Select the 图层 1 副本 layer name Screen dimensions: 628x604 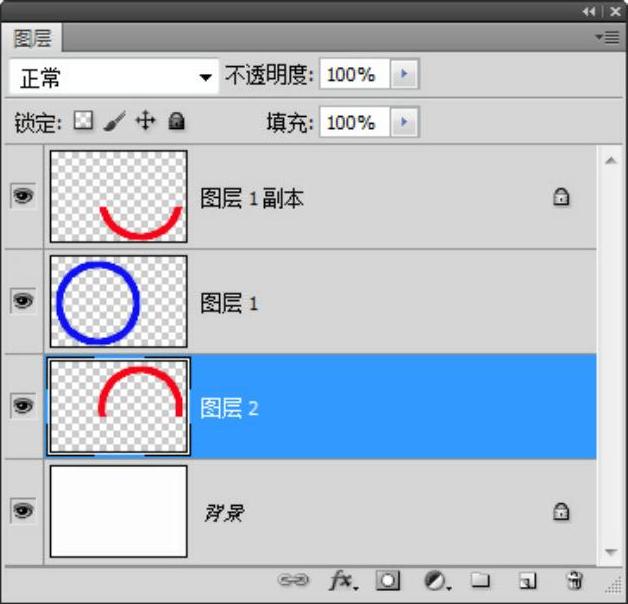coord(252,198)
